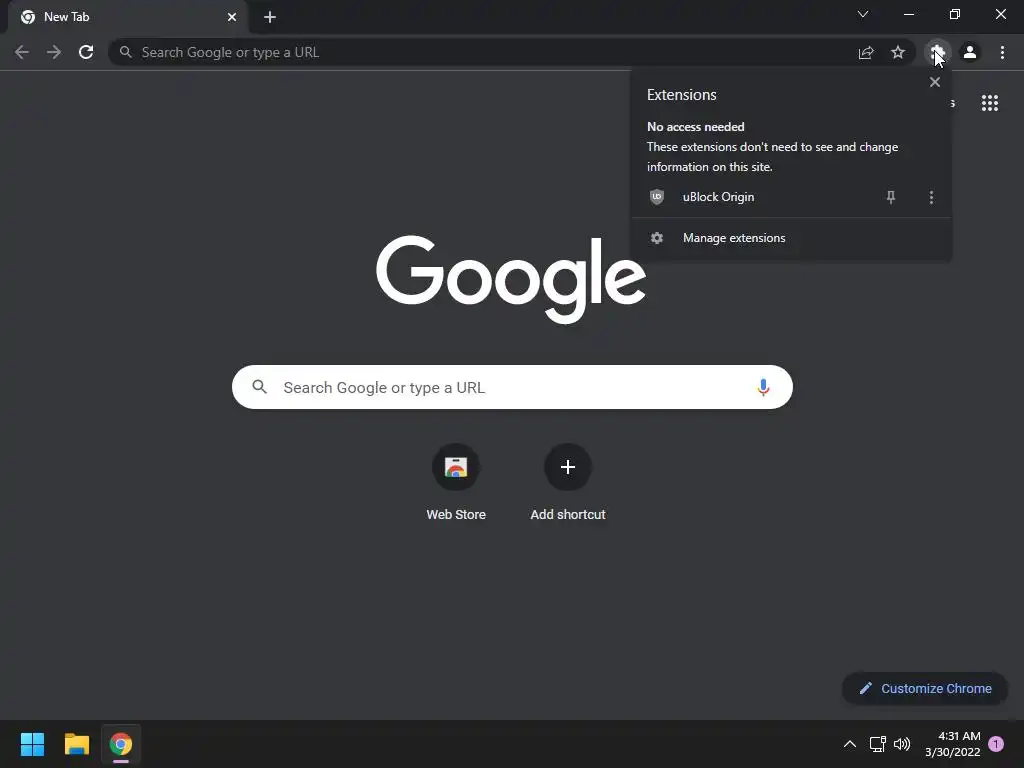The height and width of the screenshot is (768, 1024).
Task: Pin uBlock Origin to toolbar
Action: click(x=891, y=197)
